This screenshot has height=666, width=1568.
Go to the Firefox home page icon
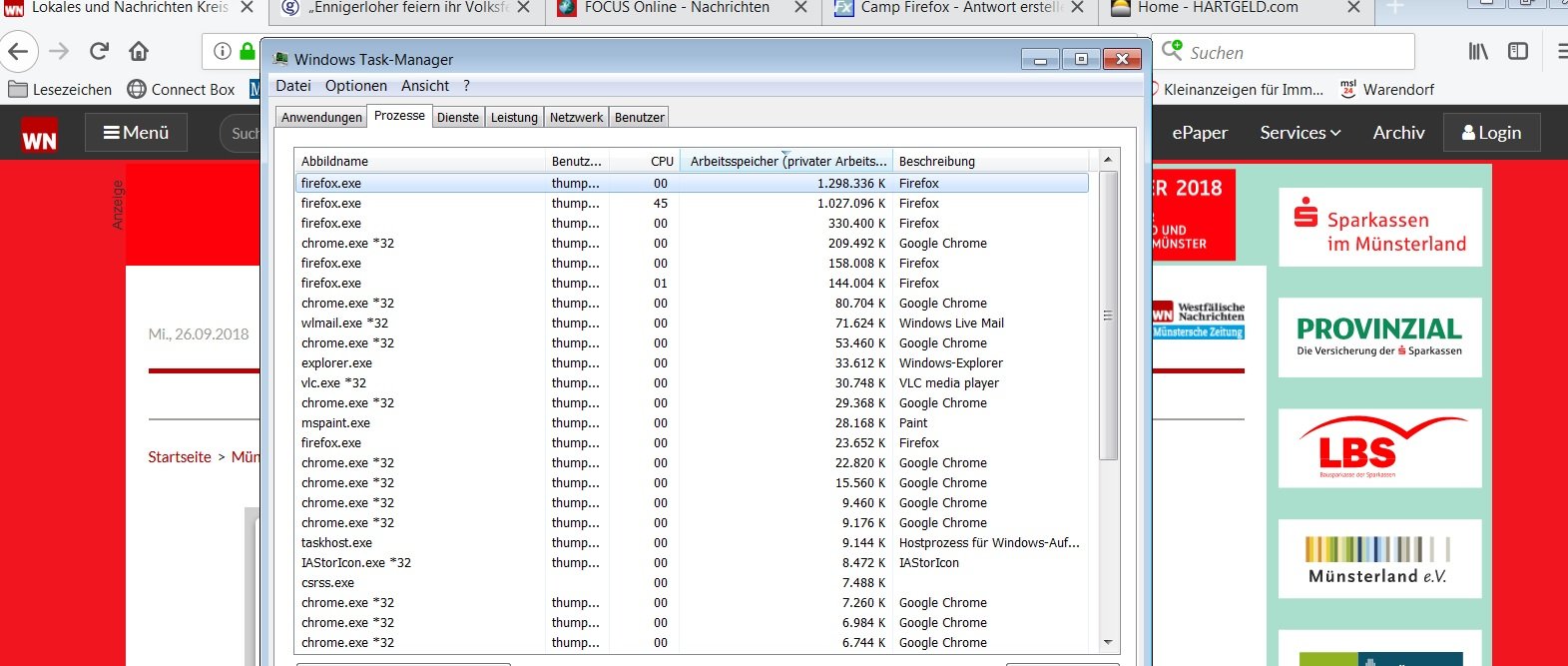139,51
